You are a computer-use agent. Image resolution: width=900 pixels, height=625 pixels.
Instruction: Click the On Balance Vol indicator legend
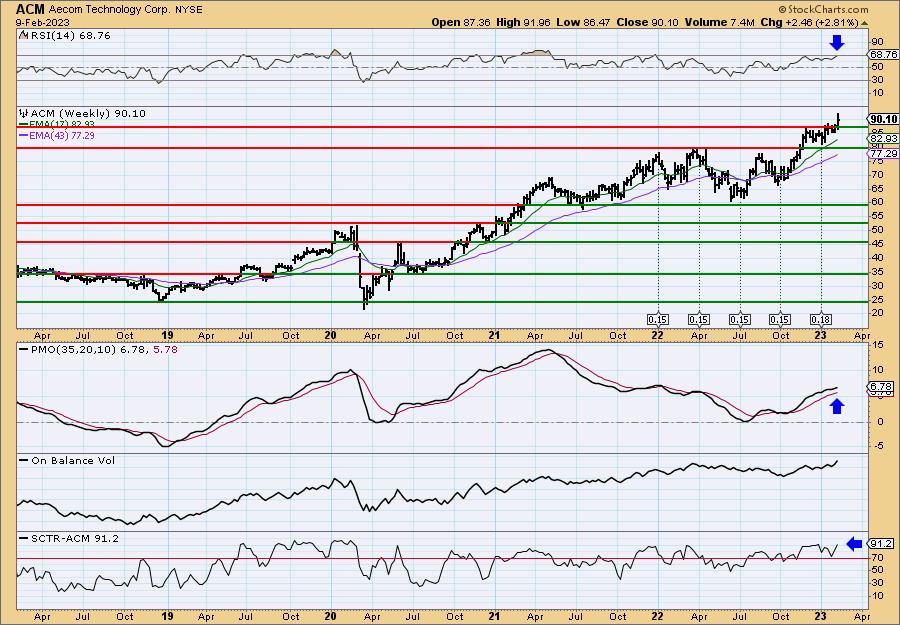[x=67, y=460]
